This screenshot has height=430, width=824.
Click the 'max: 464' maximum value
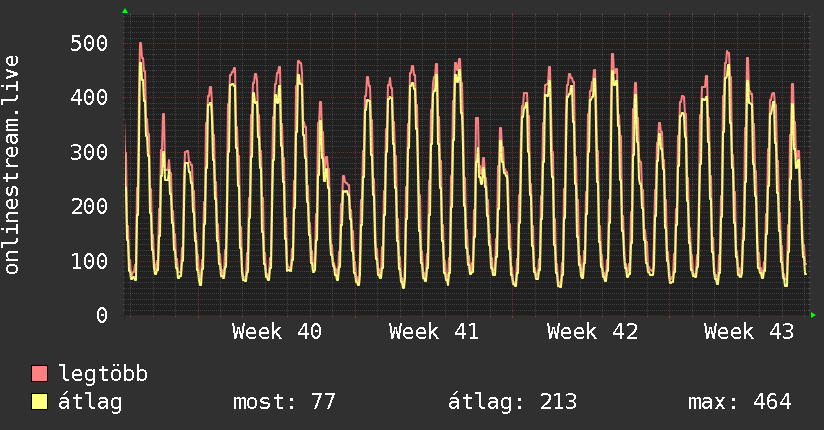(x=739, y=402)
